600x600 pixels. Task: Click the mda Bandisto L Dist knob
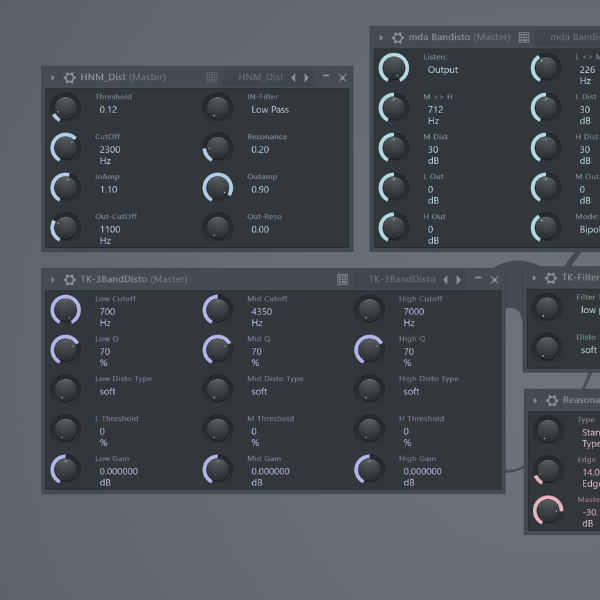[546, 108]
